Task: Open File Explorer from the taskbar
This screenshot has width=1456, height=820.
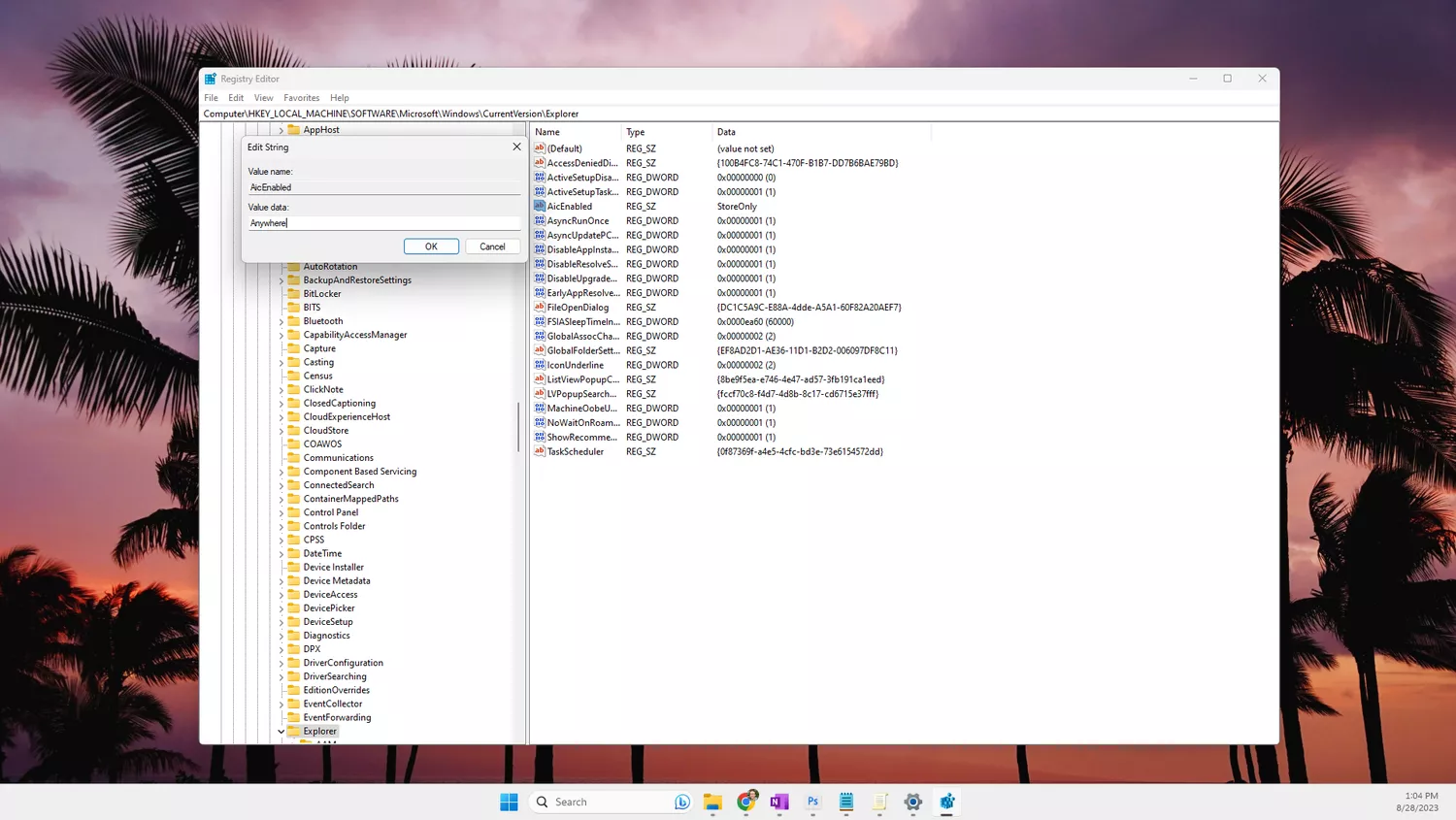Action: (713, 802)
